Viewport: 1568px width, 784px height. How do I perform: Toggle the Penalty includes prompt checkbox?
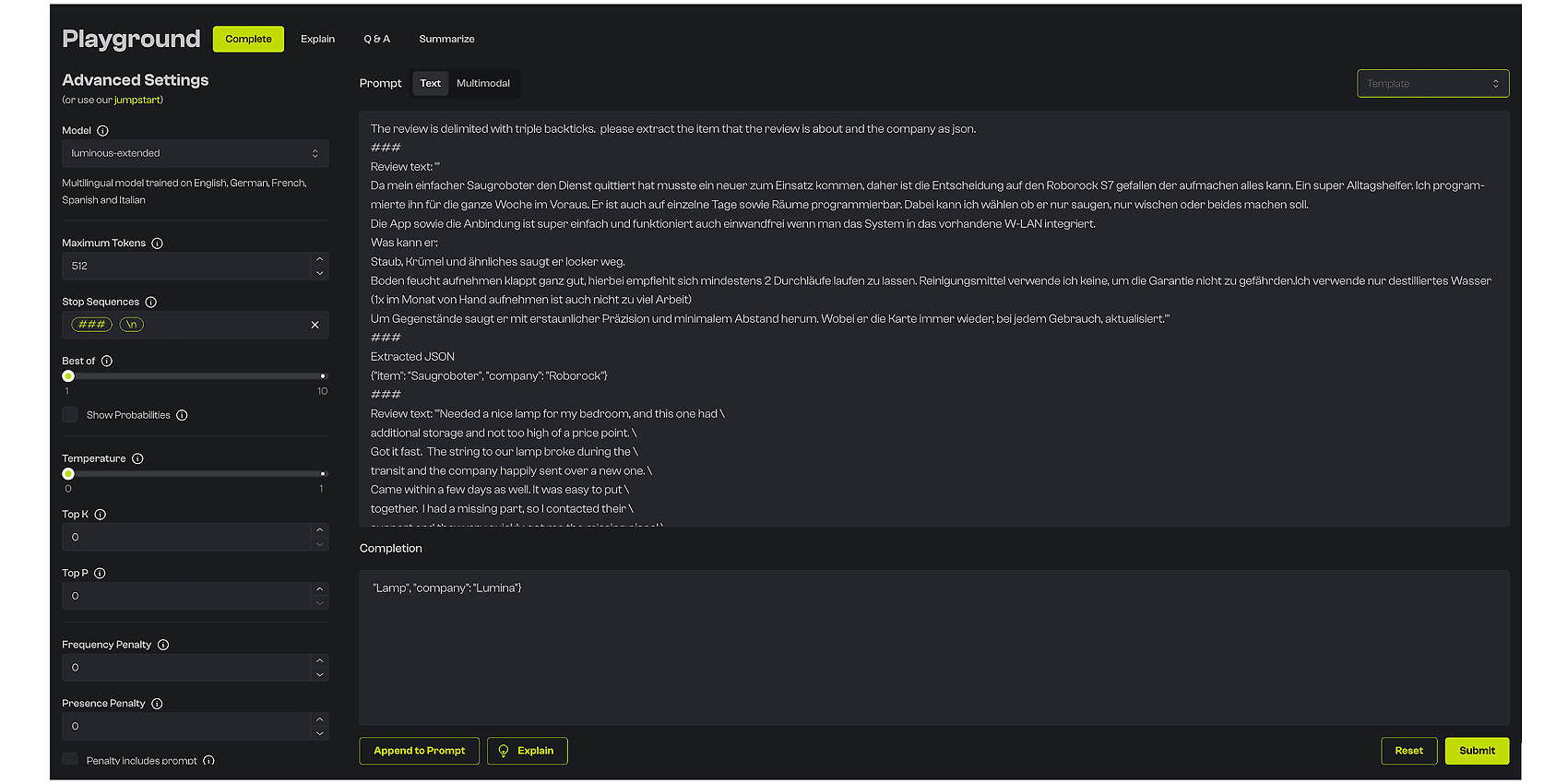coord(70,760)
